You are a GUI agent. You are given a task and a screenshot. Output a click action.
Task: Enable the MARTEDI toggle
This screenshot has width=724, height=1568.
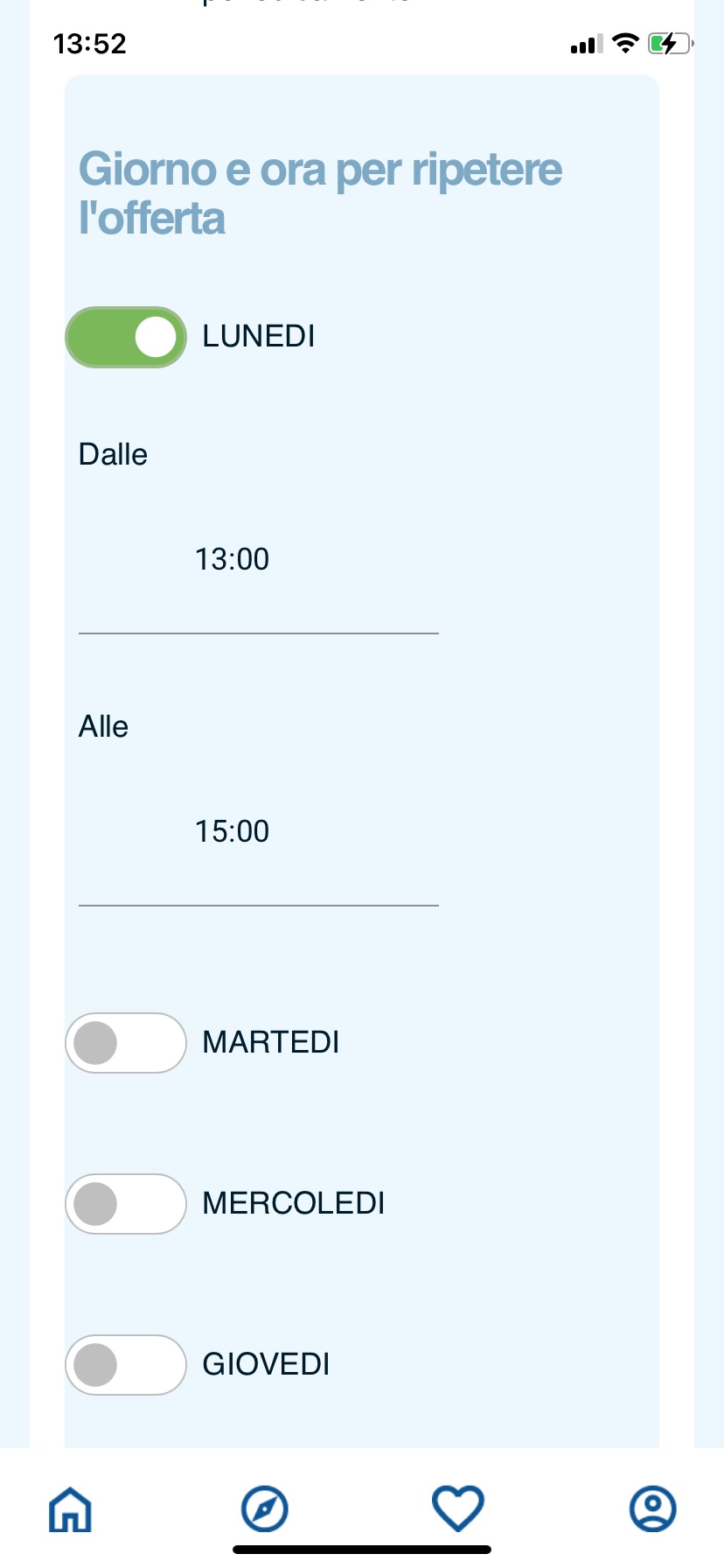pyautogui.click(x=126, y=1043)
